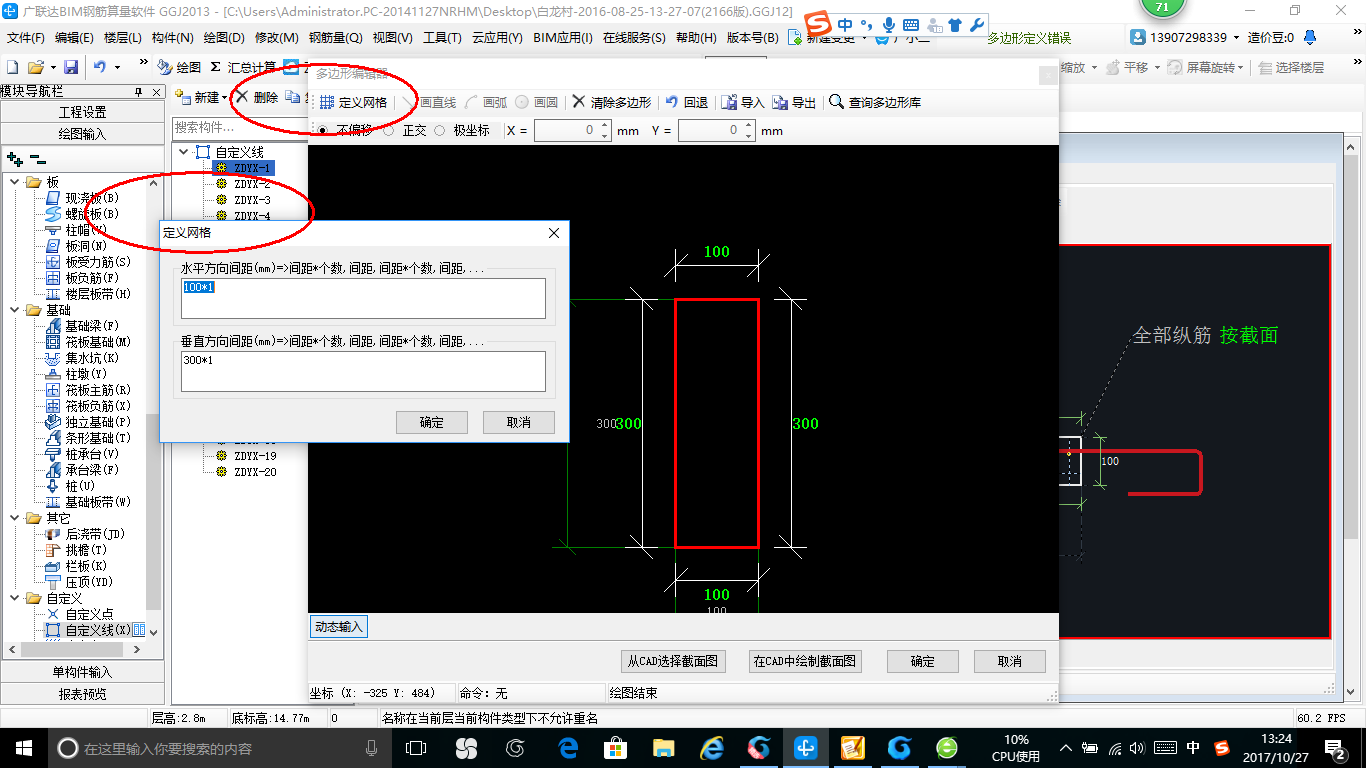Viewport: 1366px width, 768px height.
Task: Click 查询多边形库 search polygon library
Action: point(875,102)
